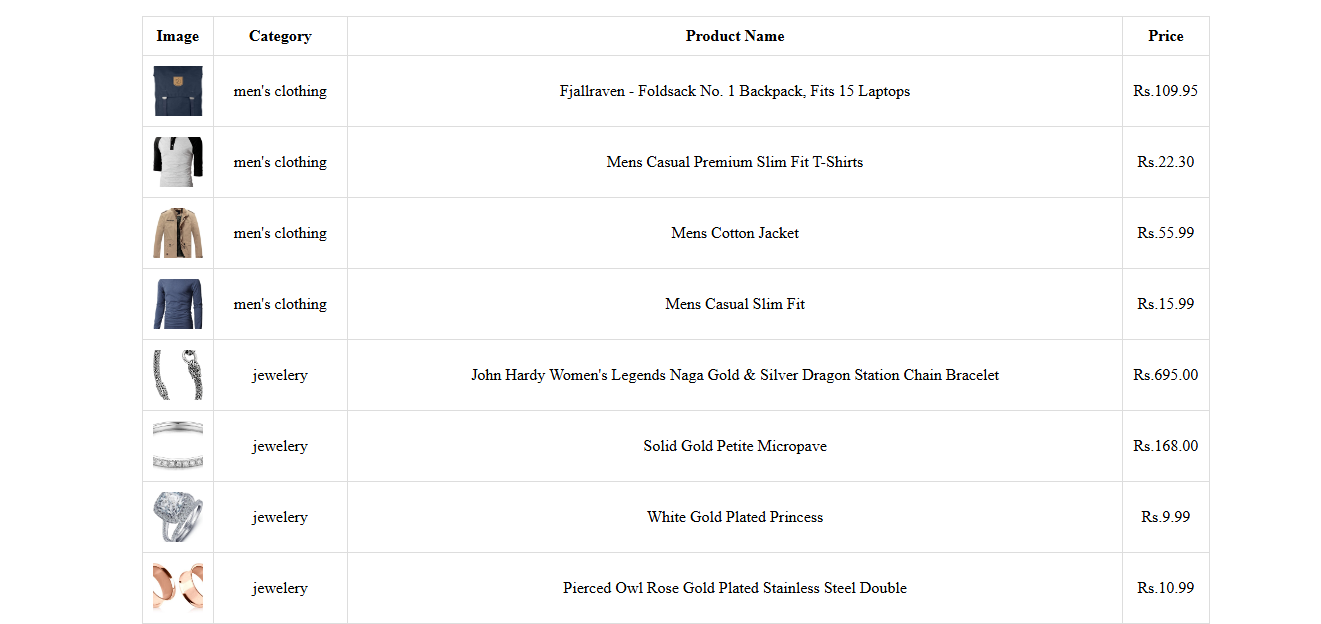
Task: Click jewelery category in the Micropave row
Action: (280, 446)
